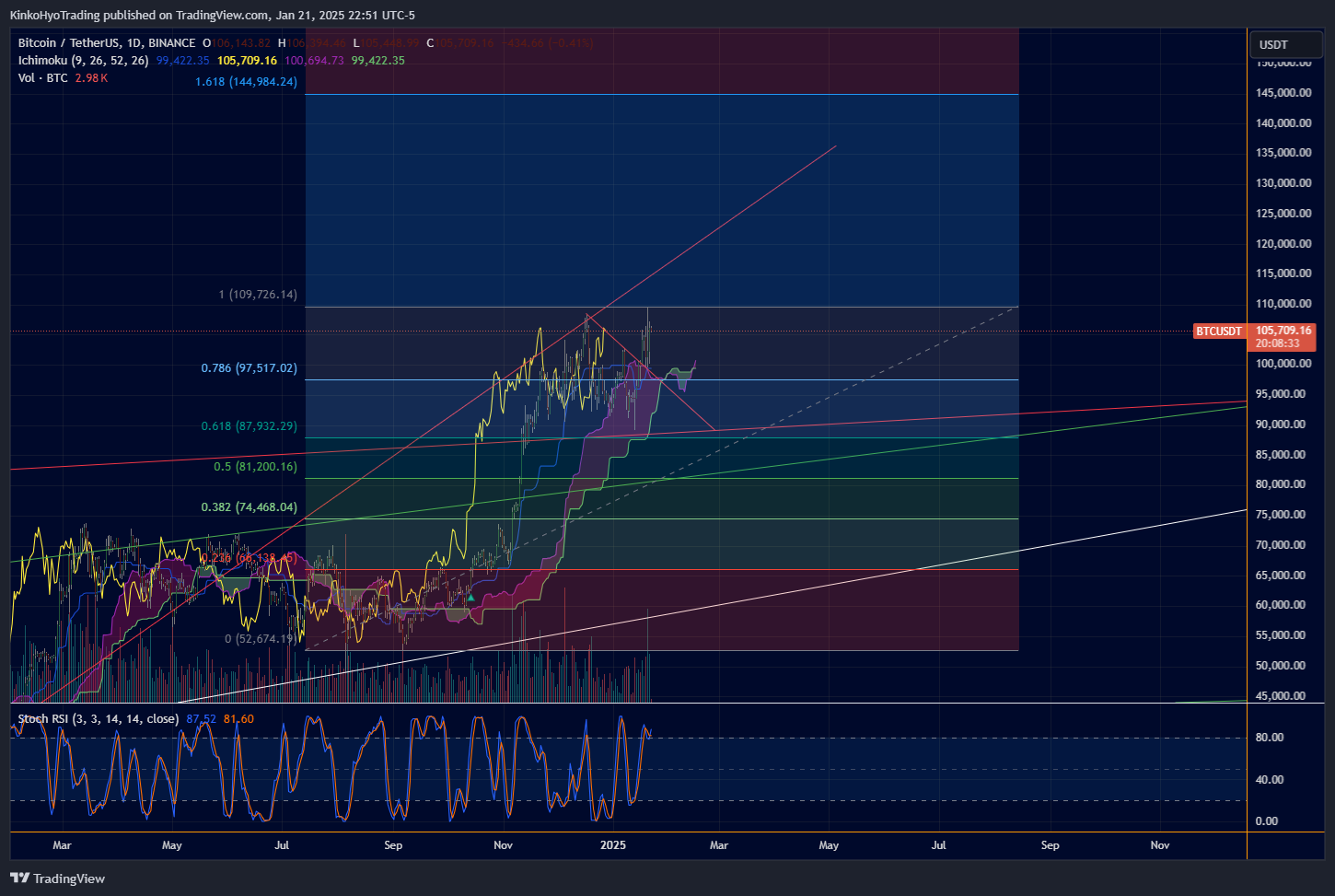Image resolution: width=1335 pixels, height=896 pixels.
Task: Click the 2.98 K volume value
Action: (91, 77)
